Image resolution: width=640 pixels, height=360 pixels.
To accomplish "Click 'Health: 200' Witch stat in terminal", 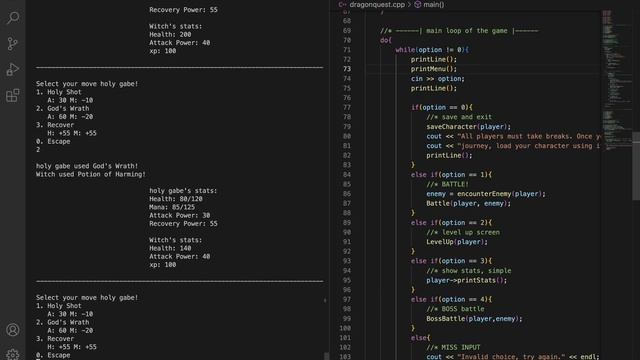I will click(170, 35).
